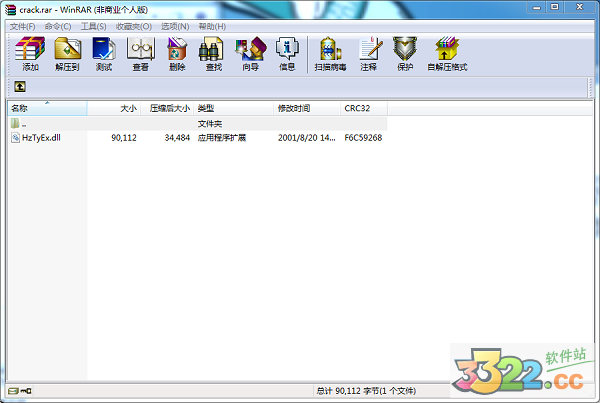The height and width of the screenshot is (403, 600).
Task: Sort by the 大小 column header
Action: tap(114, 108)
